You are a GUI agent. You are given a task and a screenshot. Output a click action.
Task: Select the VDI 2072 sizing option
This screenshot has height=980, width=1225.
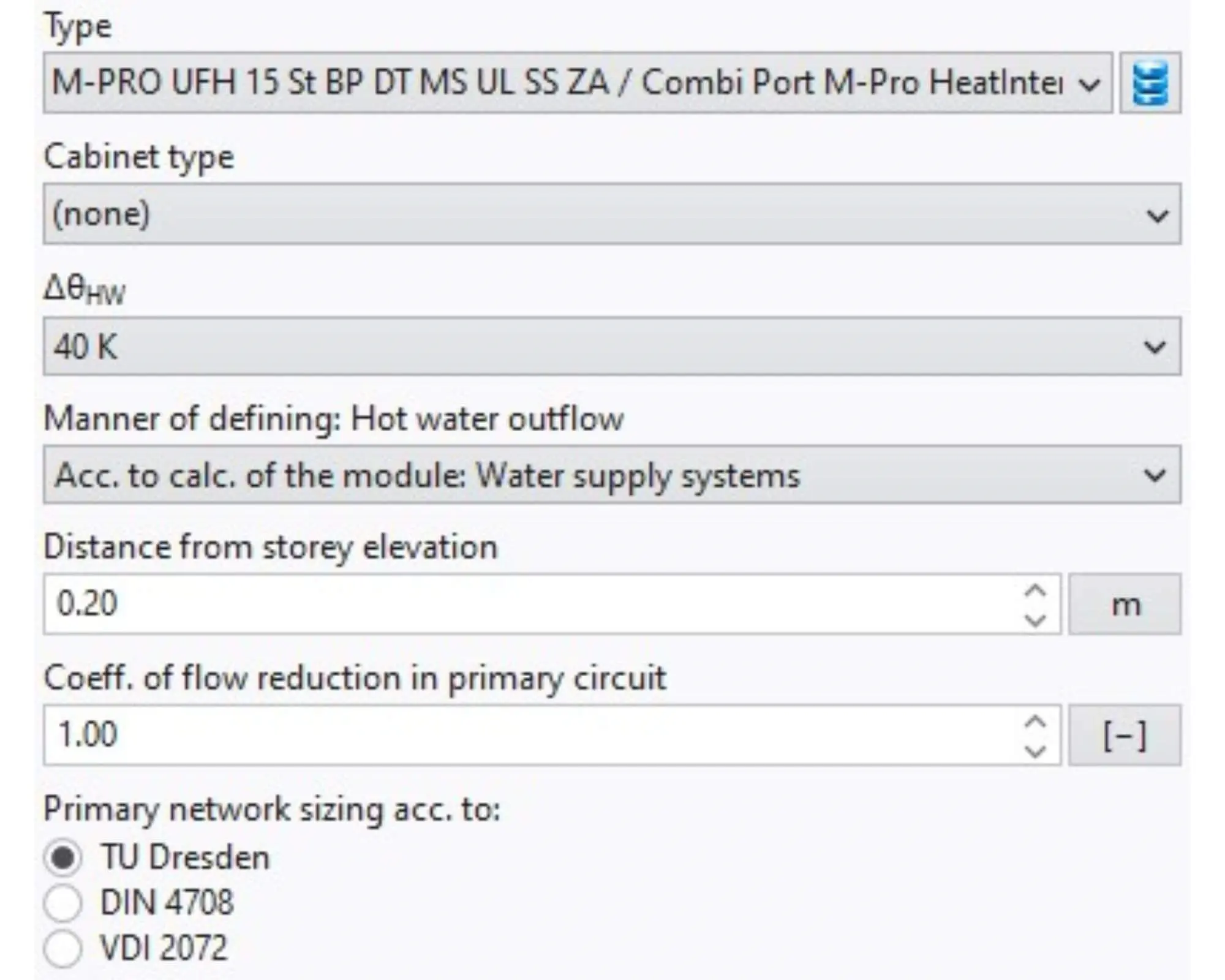62,948
